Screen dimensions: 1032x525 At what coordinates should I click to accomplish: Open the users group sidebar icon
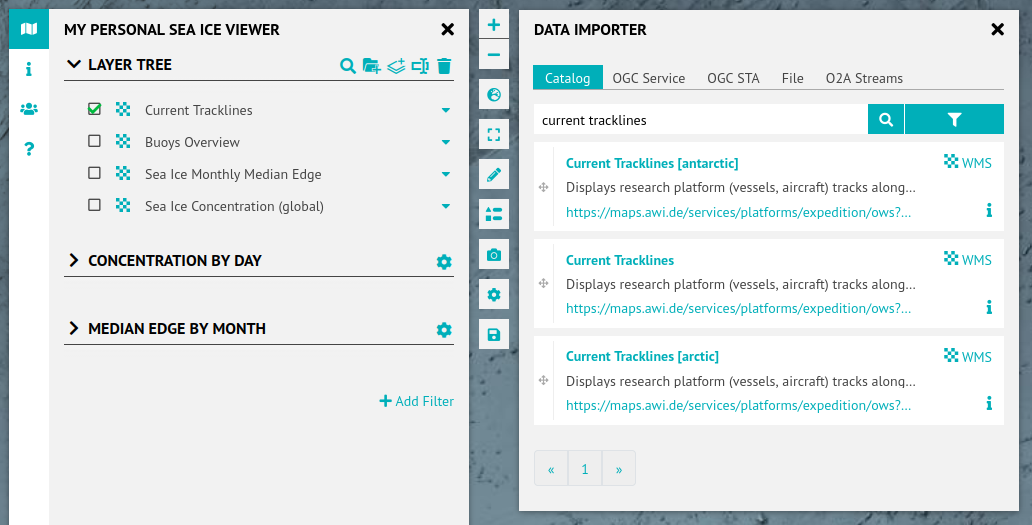point(29,109)
